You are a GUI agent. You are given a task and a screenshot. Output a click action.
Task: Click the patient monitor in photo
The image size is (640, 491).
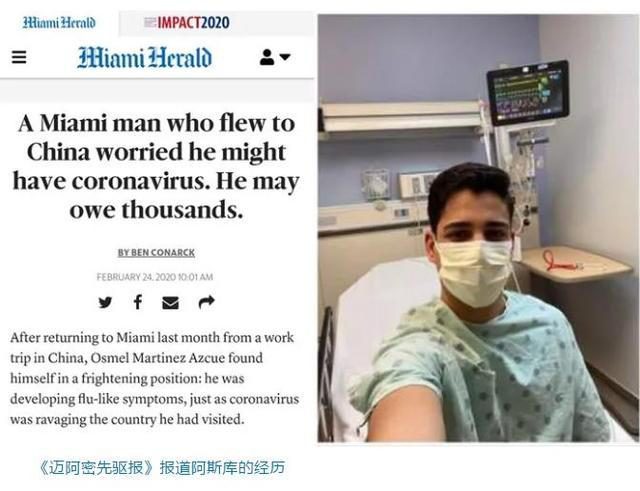[x=528, y=93]
